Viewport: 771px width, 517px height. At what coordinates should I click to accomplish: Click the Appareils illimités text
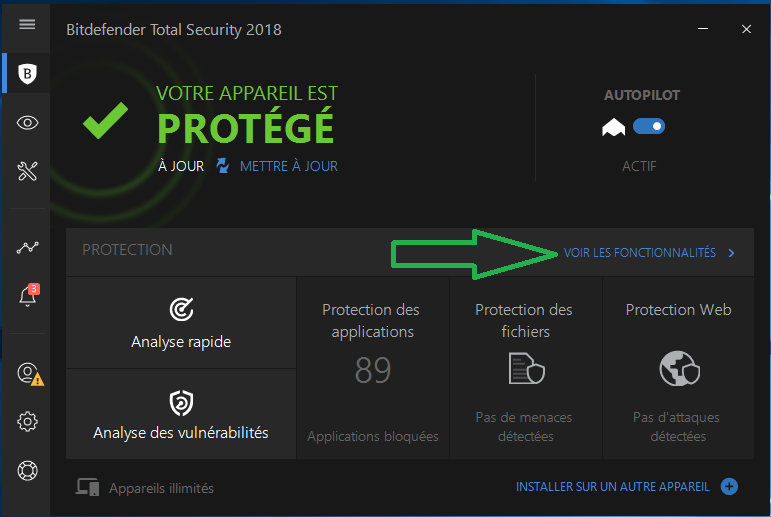click(161, 488)
